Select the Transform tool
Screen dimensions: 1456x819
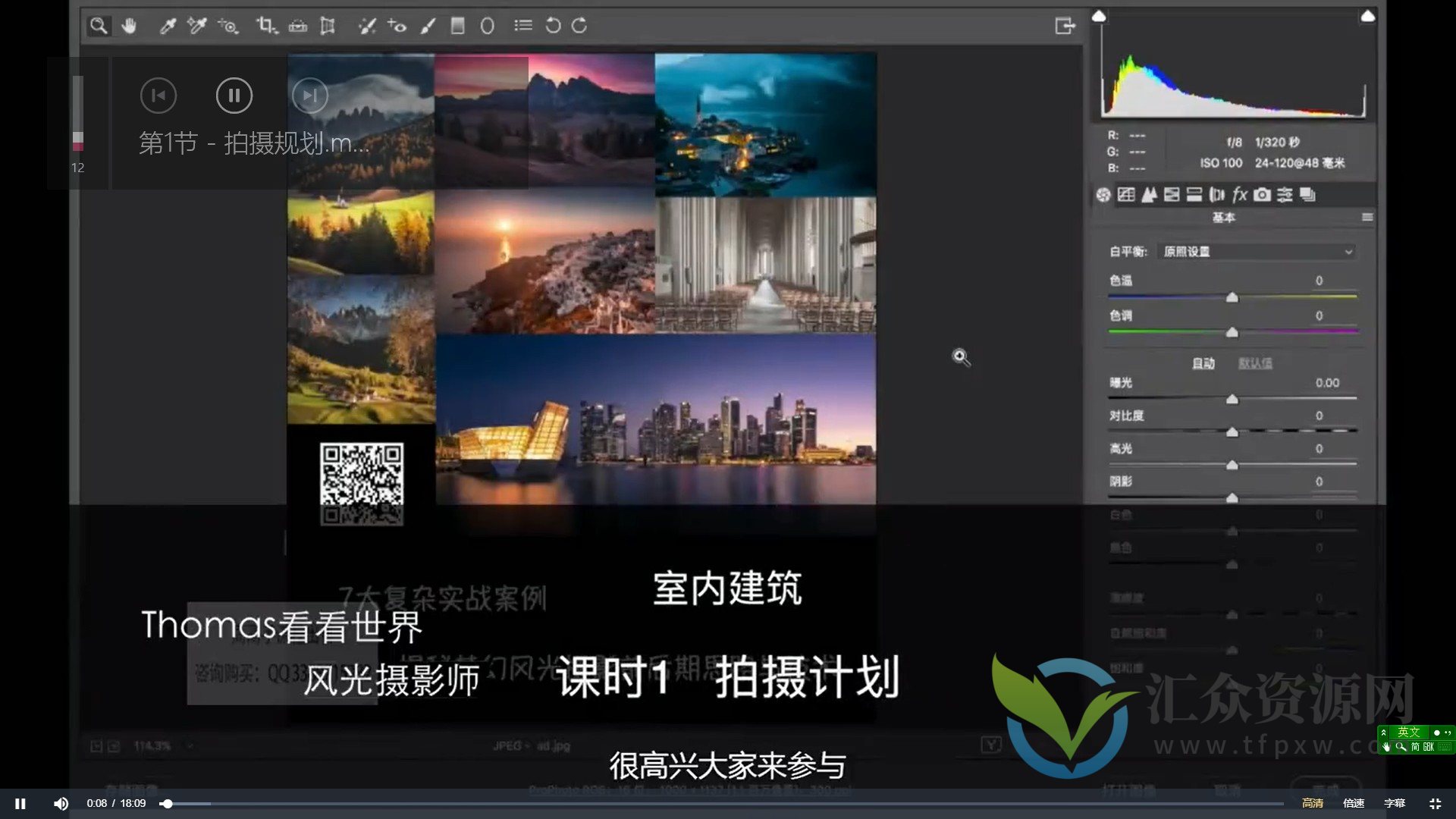[328, 26]
